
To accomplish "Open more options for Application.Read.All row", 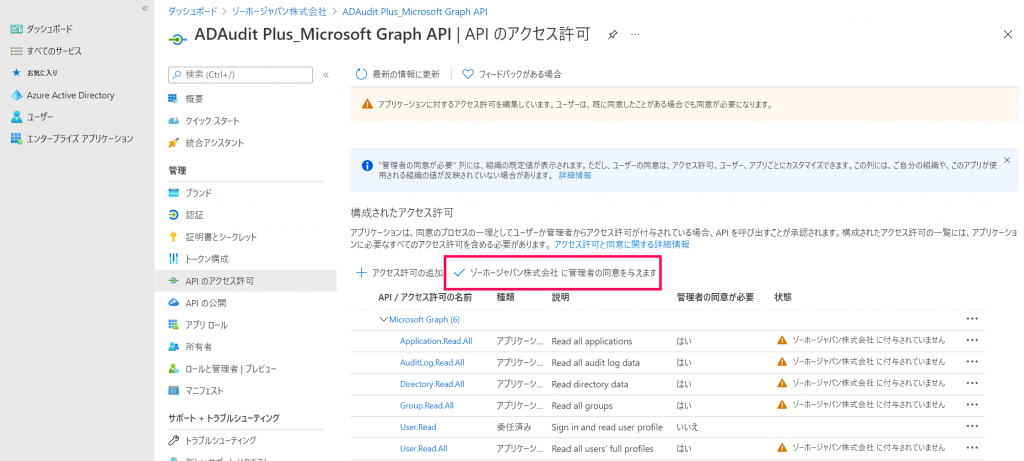I will [x=971, y=340].
